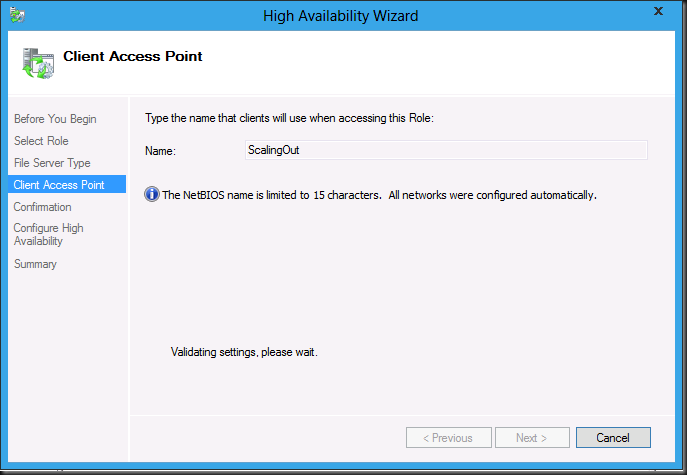687x475 pixels.
Task: Click the wizard icon in the title bar
Action: point(17,14)
